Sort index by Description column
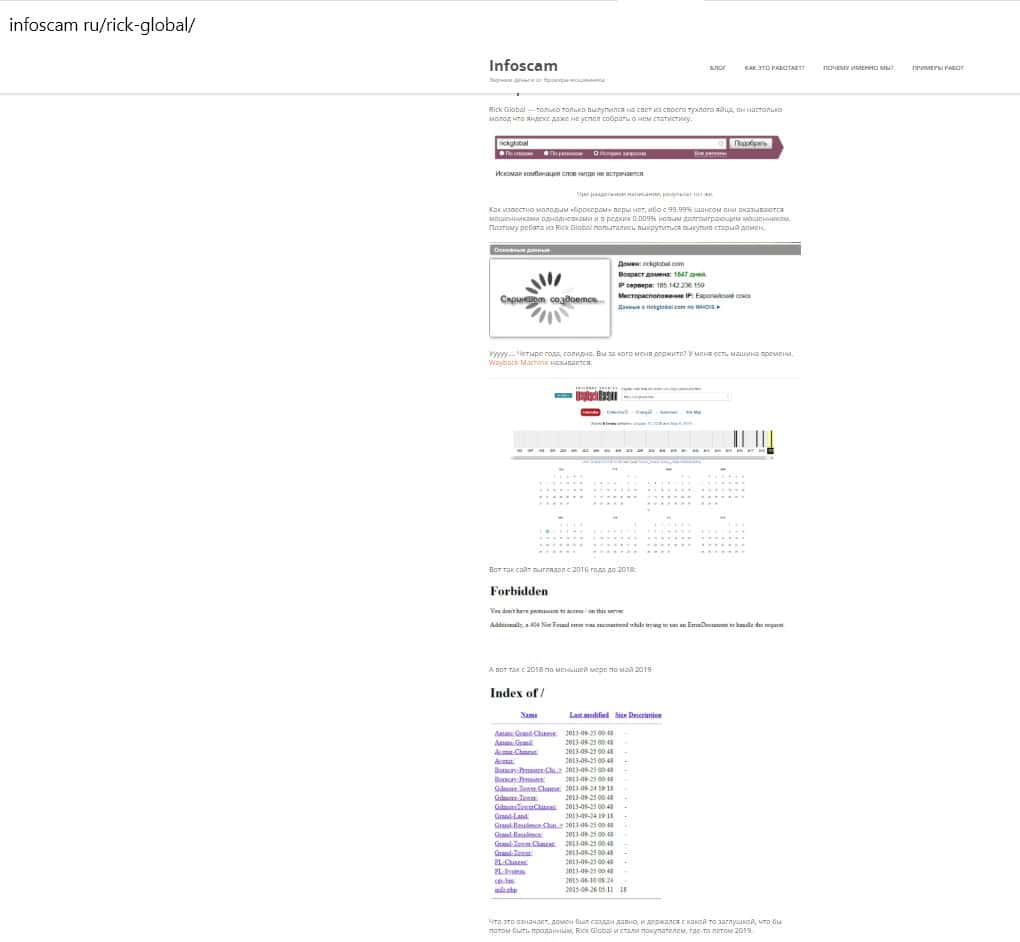 [x=645, y=715]
